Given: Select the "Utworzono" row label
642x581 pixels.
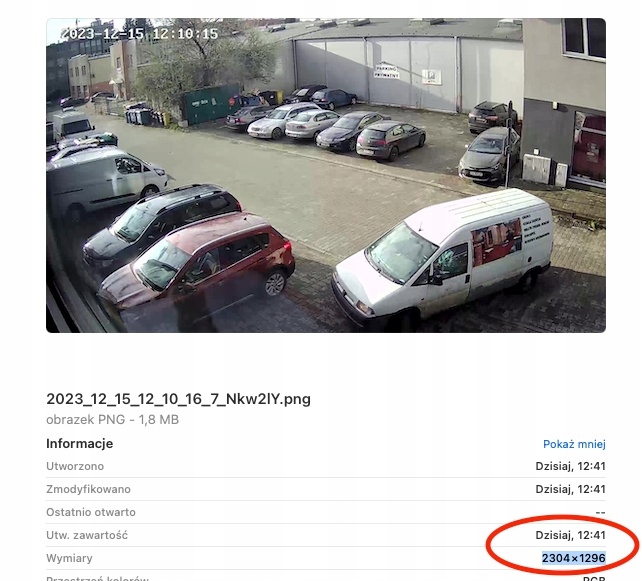Looking at the screenshot, I should click(75, 466).
